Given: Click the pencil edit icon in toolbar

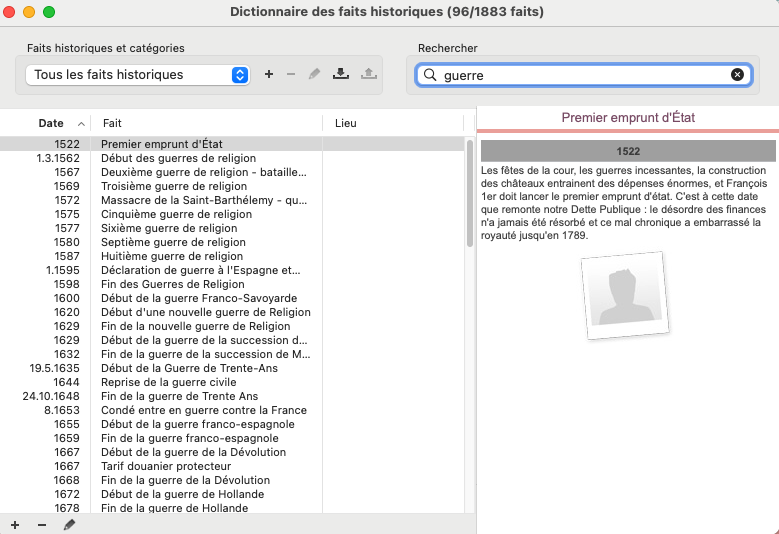Looking at the screenshot, I should [314, 75].
